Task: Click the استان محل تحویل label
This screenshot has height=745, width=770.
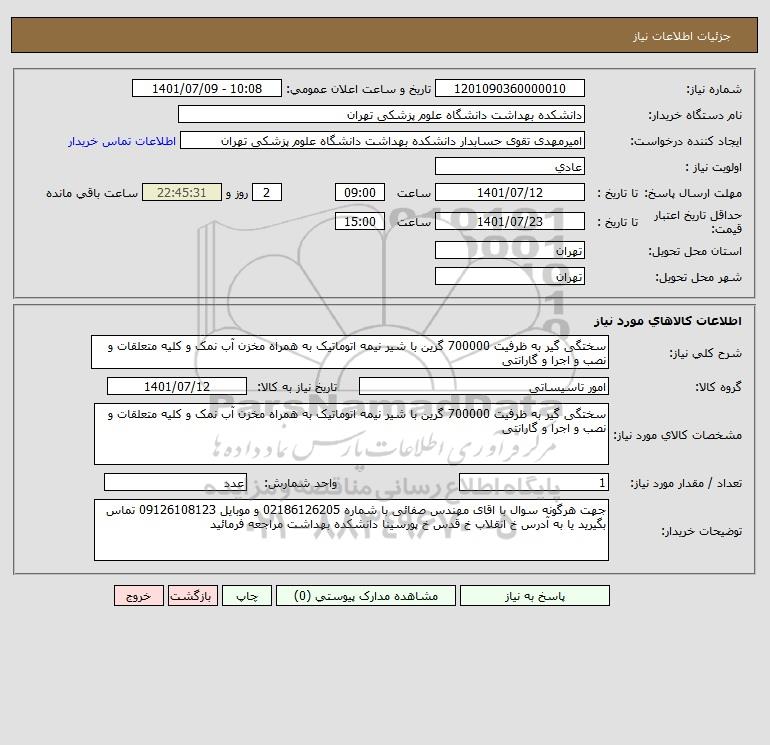Action: 695,251
